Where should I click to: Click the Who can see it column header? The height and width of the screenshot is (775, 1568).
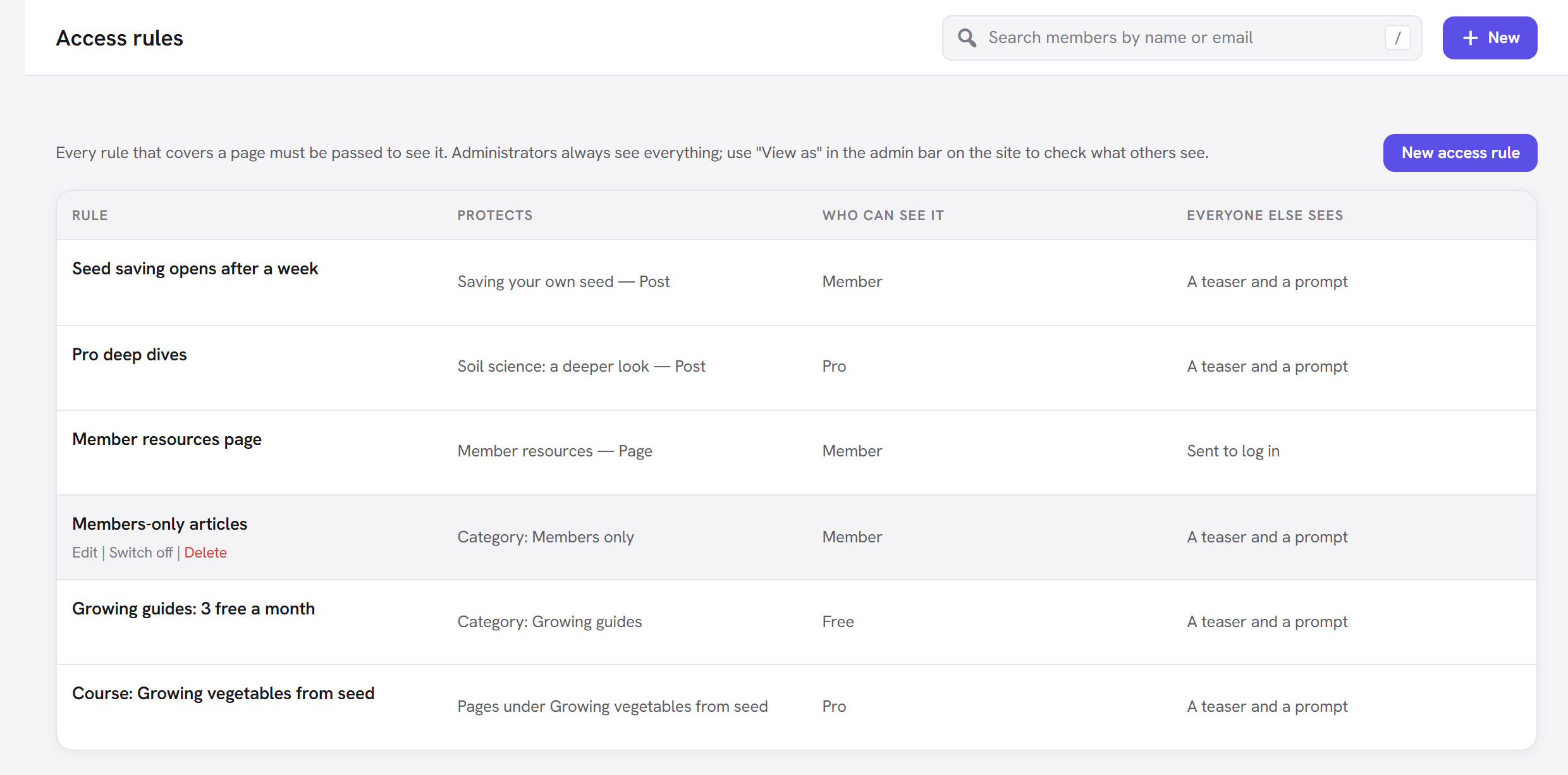pyautogui.click(x=883, y=216)
